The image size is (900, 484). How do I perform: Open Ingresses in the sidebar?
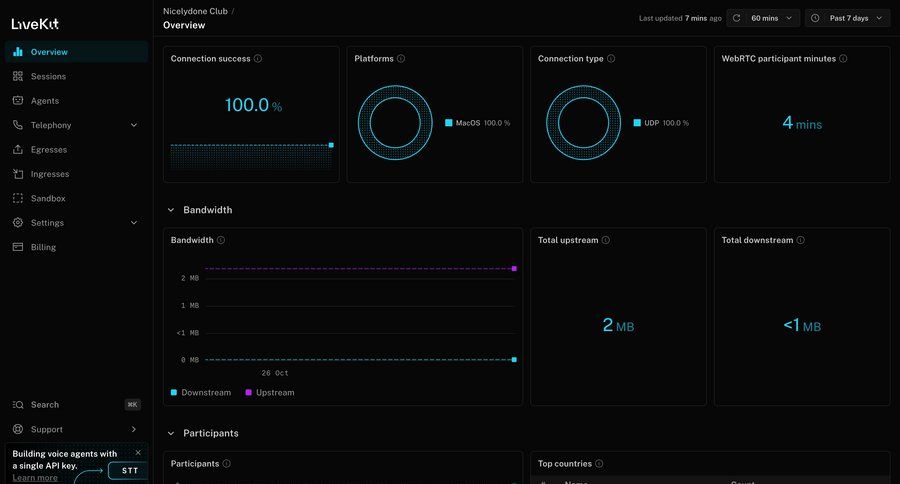76,174
